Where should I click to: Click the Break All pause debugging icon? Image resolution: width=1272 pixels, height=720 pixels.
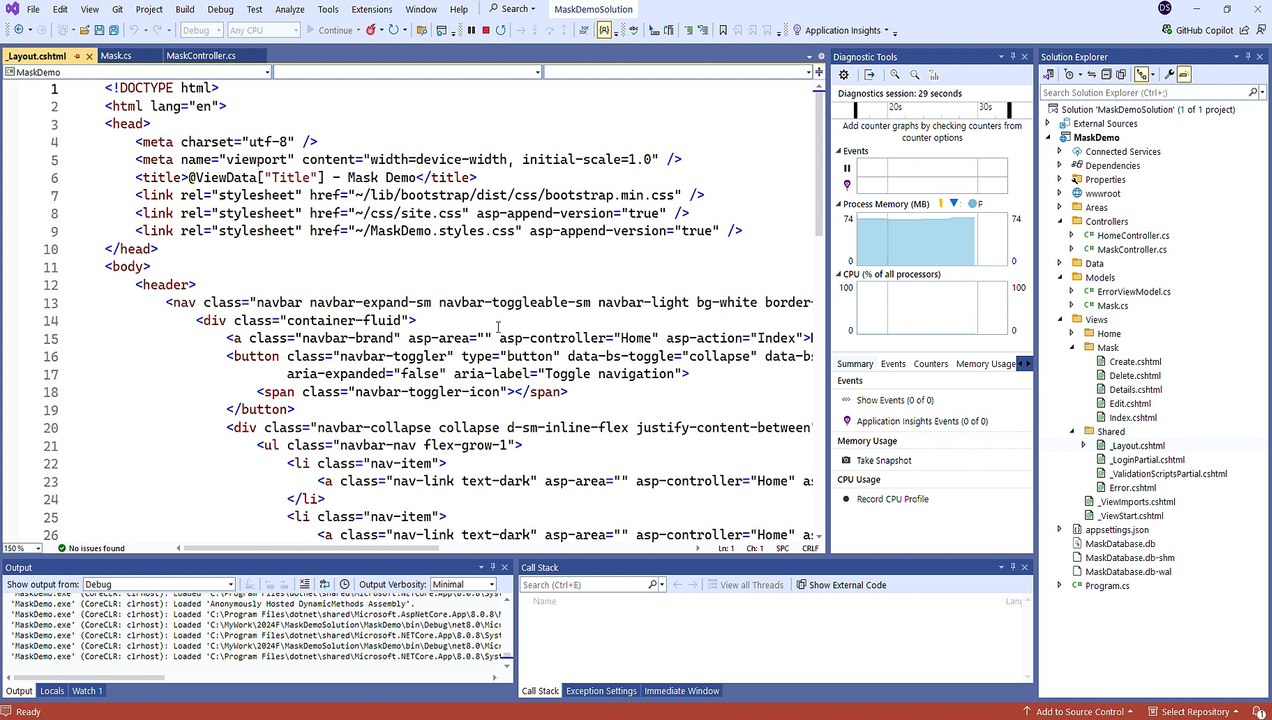pos(471,30)
